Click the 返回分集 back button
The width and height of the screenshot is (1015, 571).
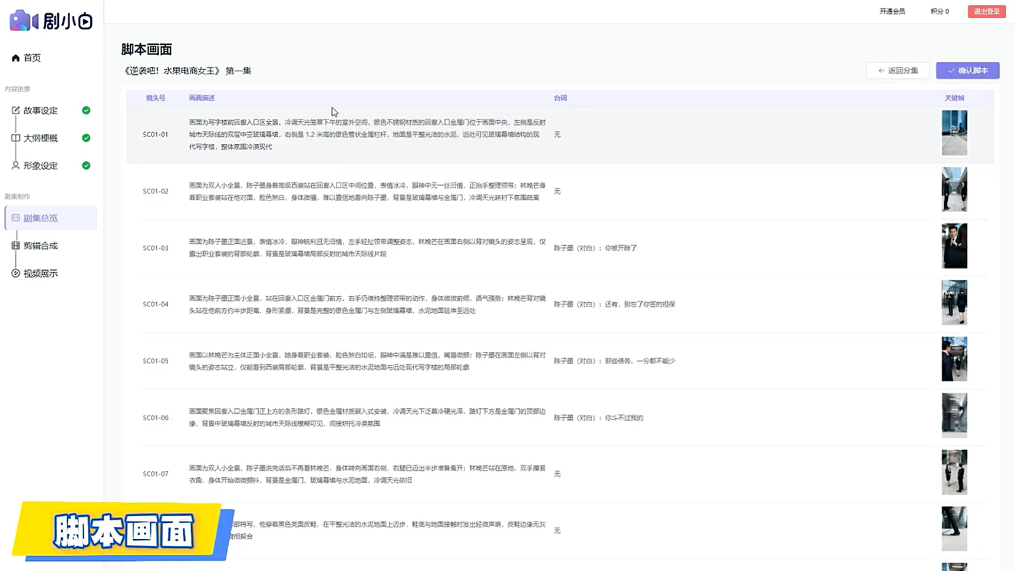click(x=897, y=71)
